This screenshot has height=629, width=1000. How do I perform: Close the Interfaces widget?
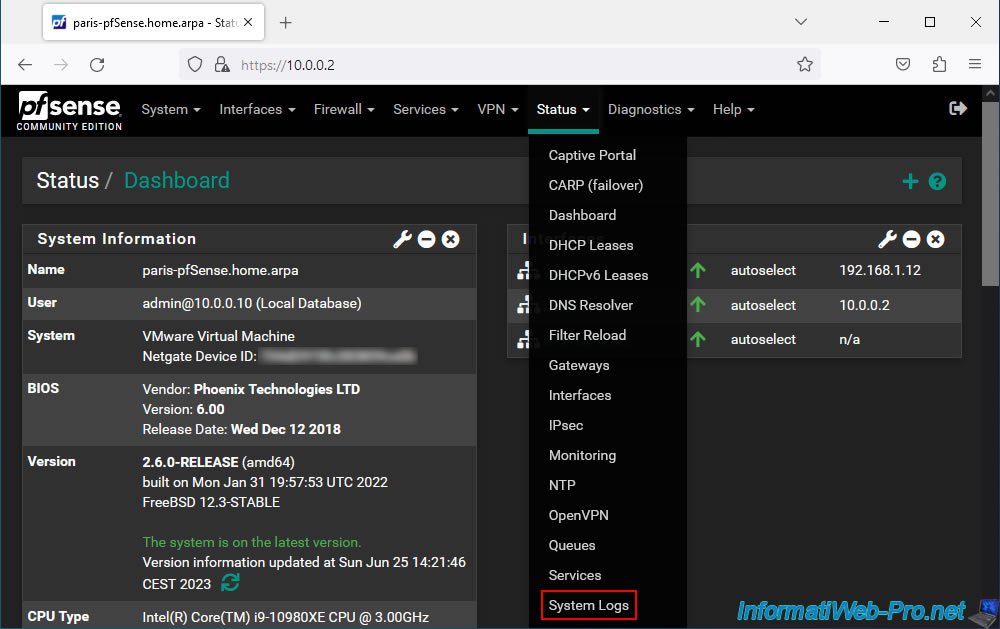(x=936, y=239)
